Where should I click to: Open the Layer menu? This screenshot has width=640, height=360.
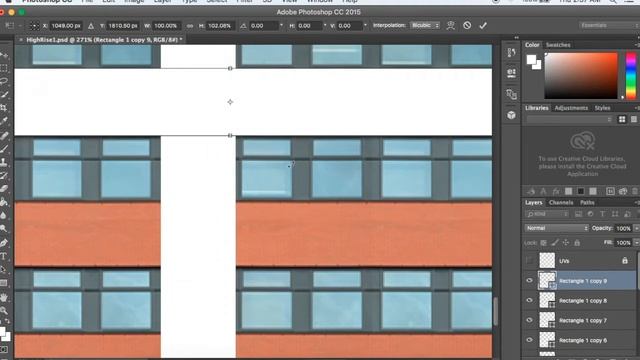[162, 1]
